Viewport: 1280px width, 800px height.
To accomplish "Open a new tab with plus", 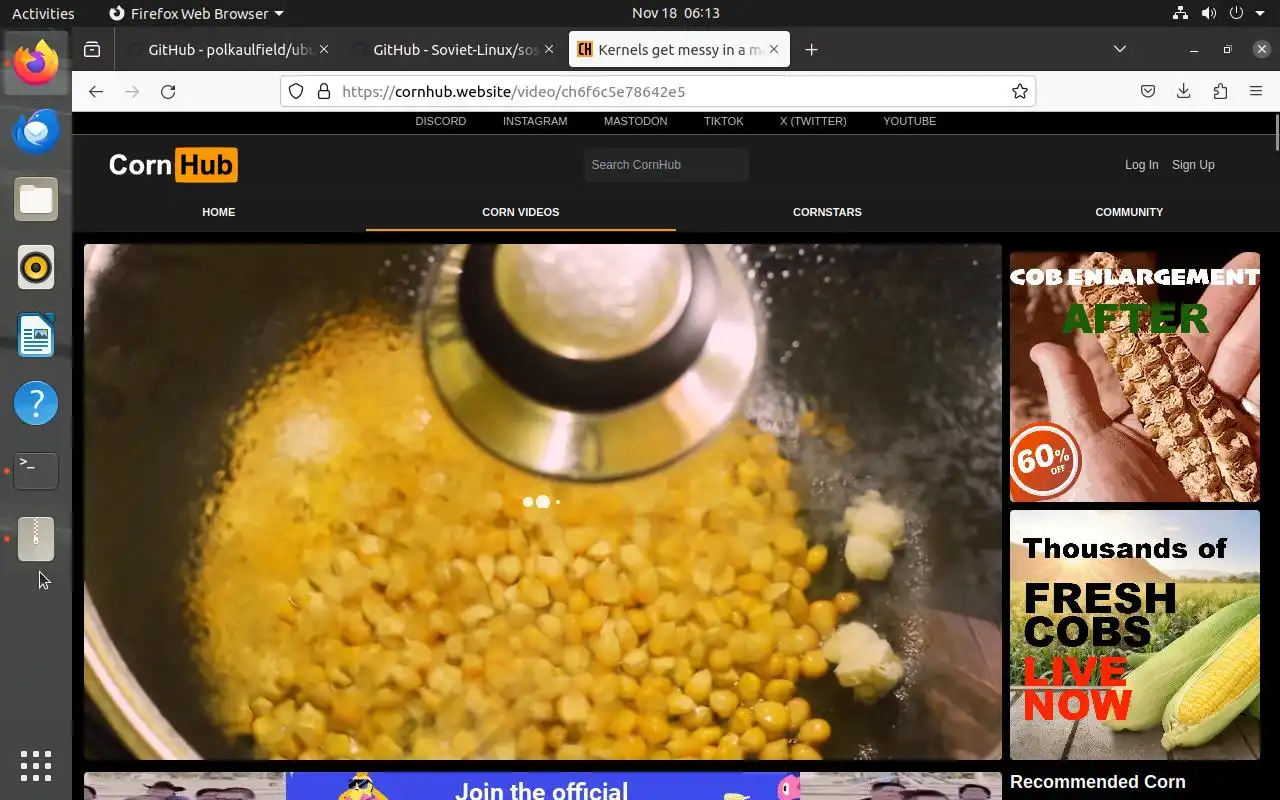I will click(x=811, y=49).
